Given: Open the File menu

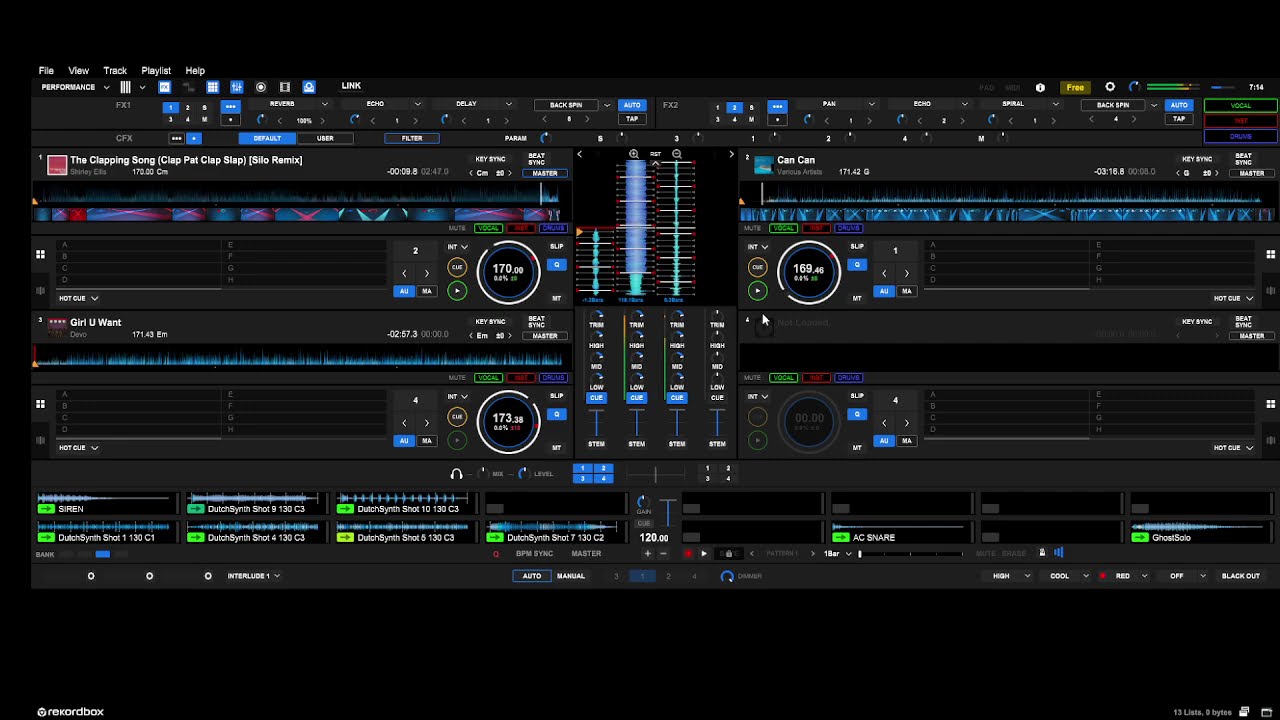Looking at the screenshot, I should [x=46, y=71].
